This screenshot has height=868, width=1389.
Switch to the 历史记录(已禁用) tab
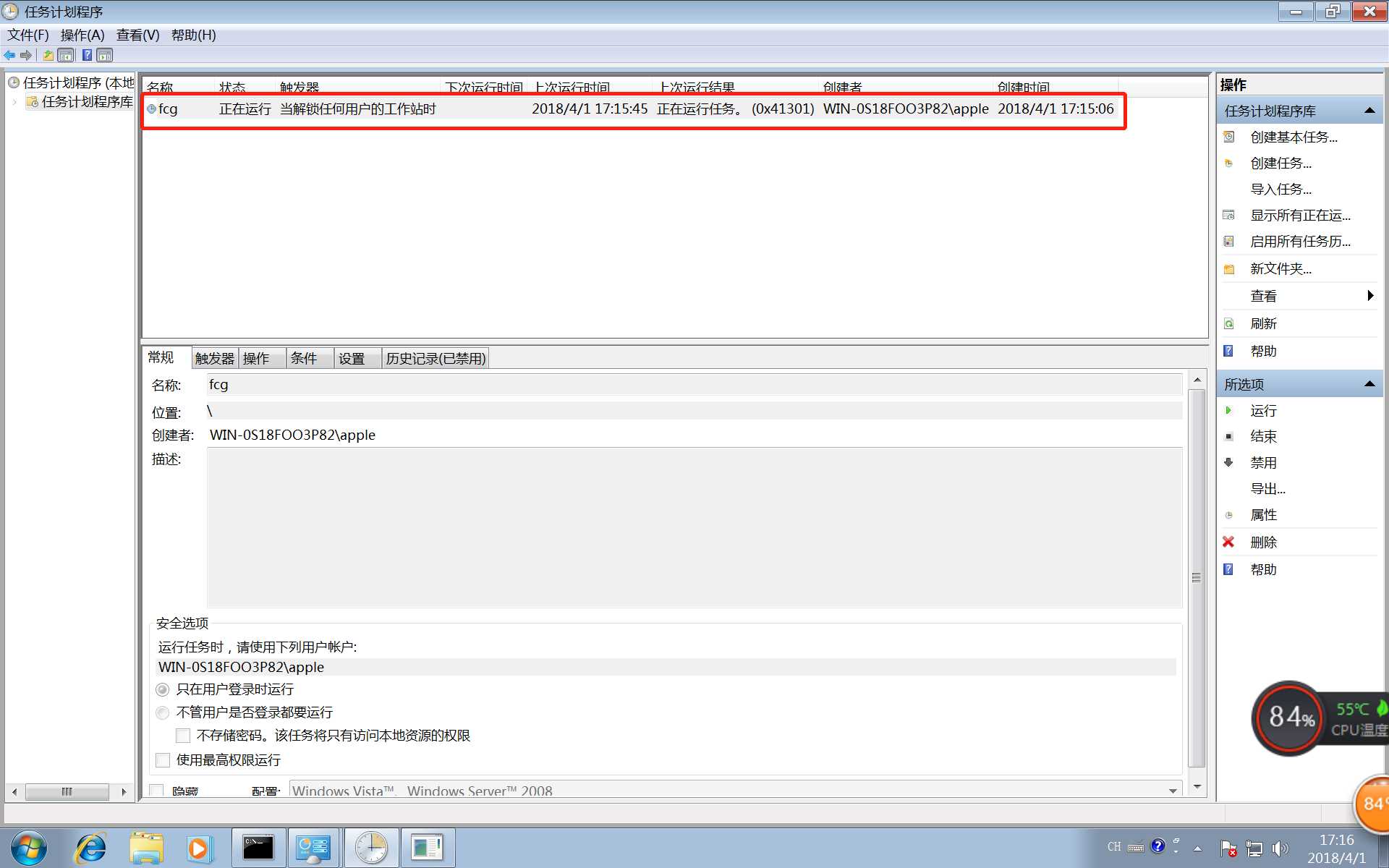point(436,358)
